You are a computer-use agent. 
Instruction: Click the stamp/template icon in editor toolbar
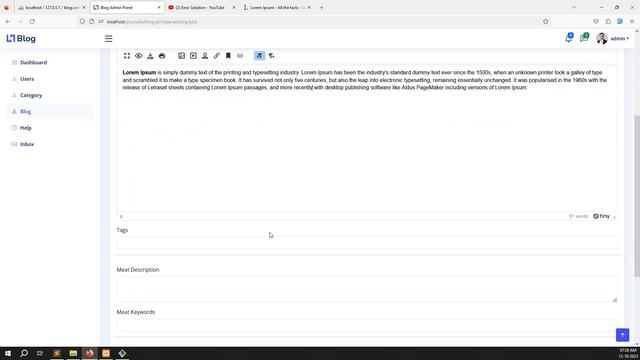[205, 56]
